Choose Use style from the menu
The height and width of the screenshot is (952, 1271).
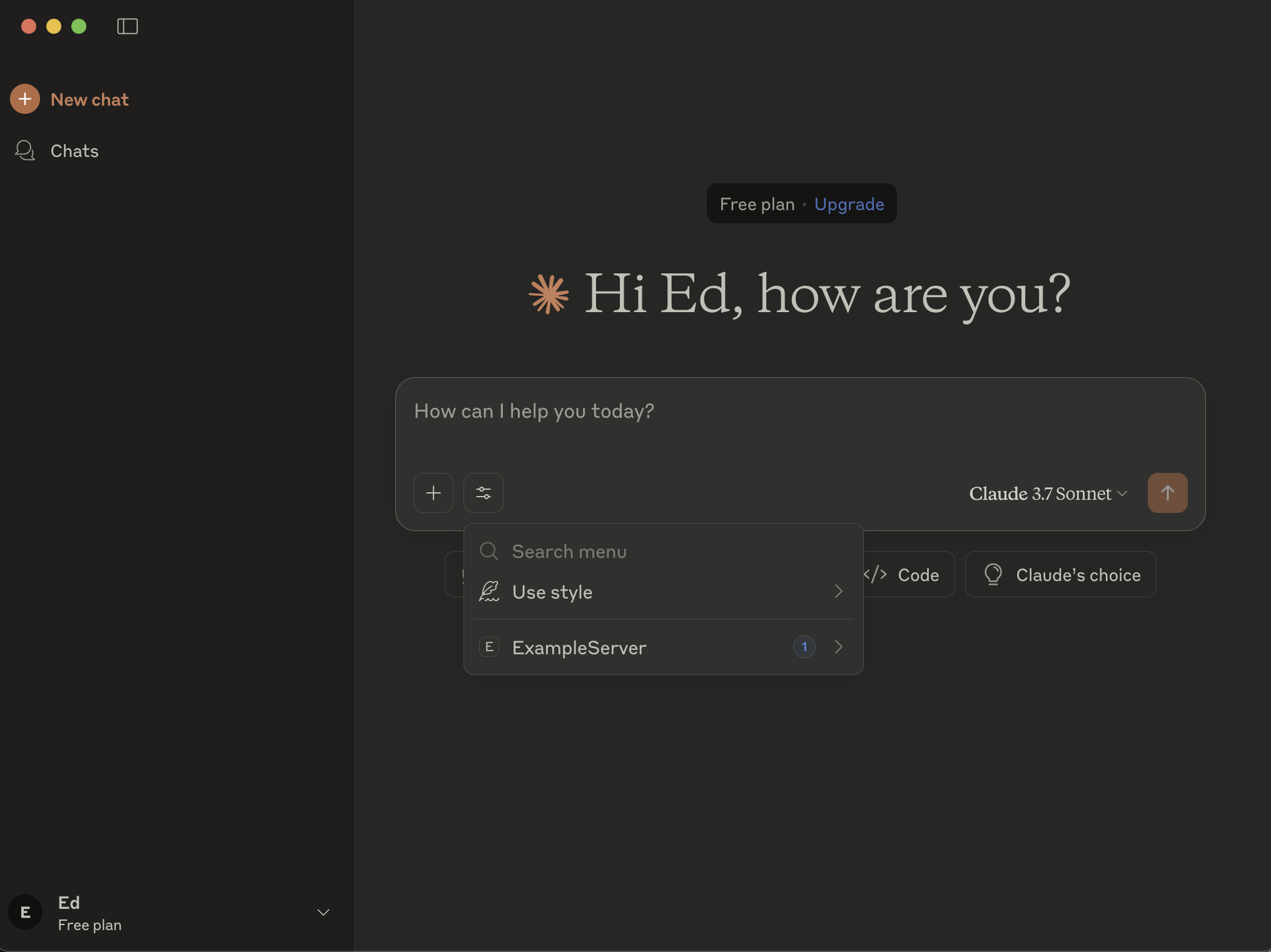[552, 592]
